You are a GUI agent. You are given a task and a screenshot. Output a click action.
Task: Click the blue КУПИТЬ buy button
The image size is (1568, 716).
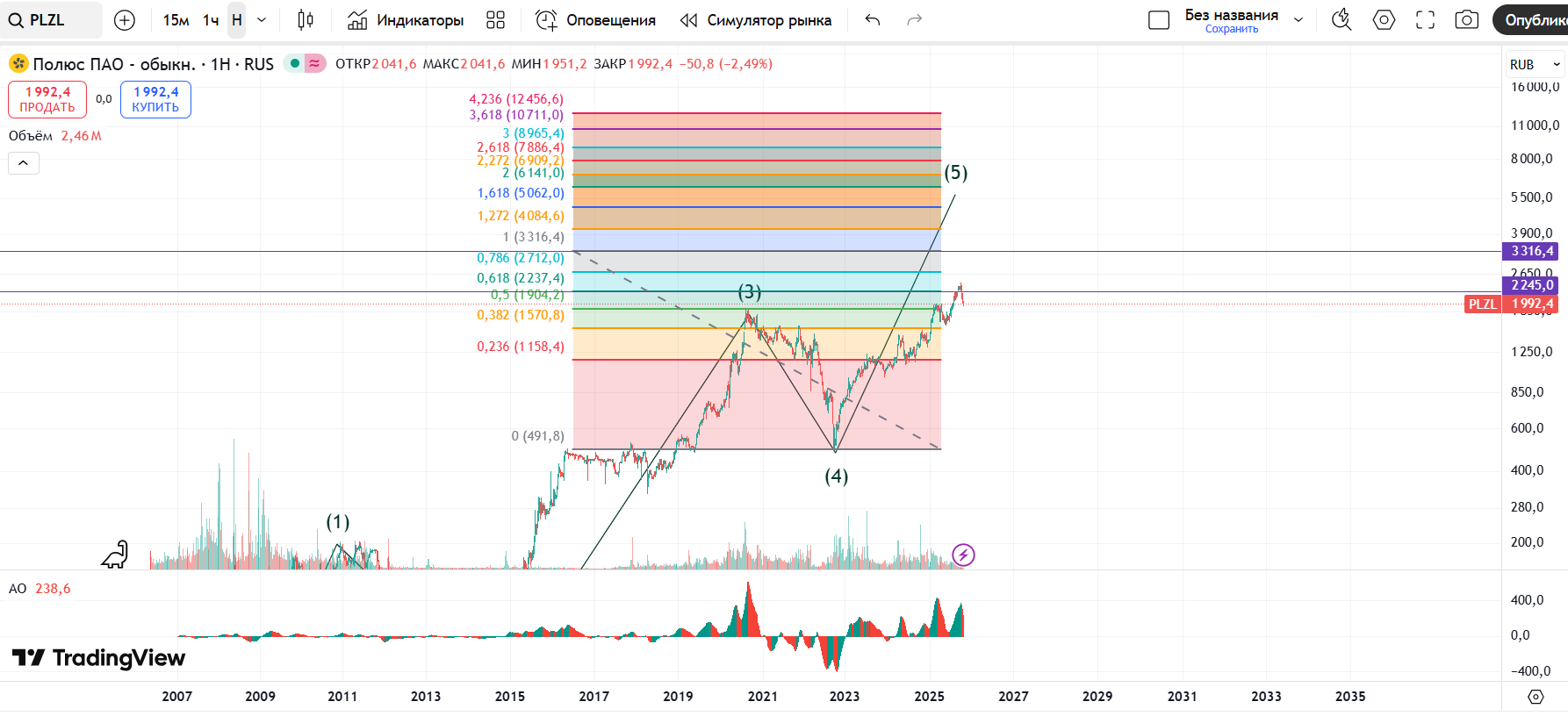[x=155, y=99]
